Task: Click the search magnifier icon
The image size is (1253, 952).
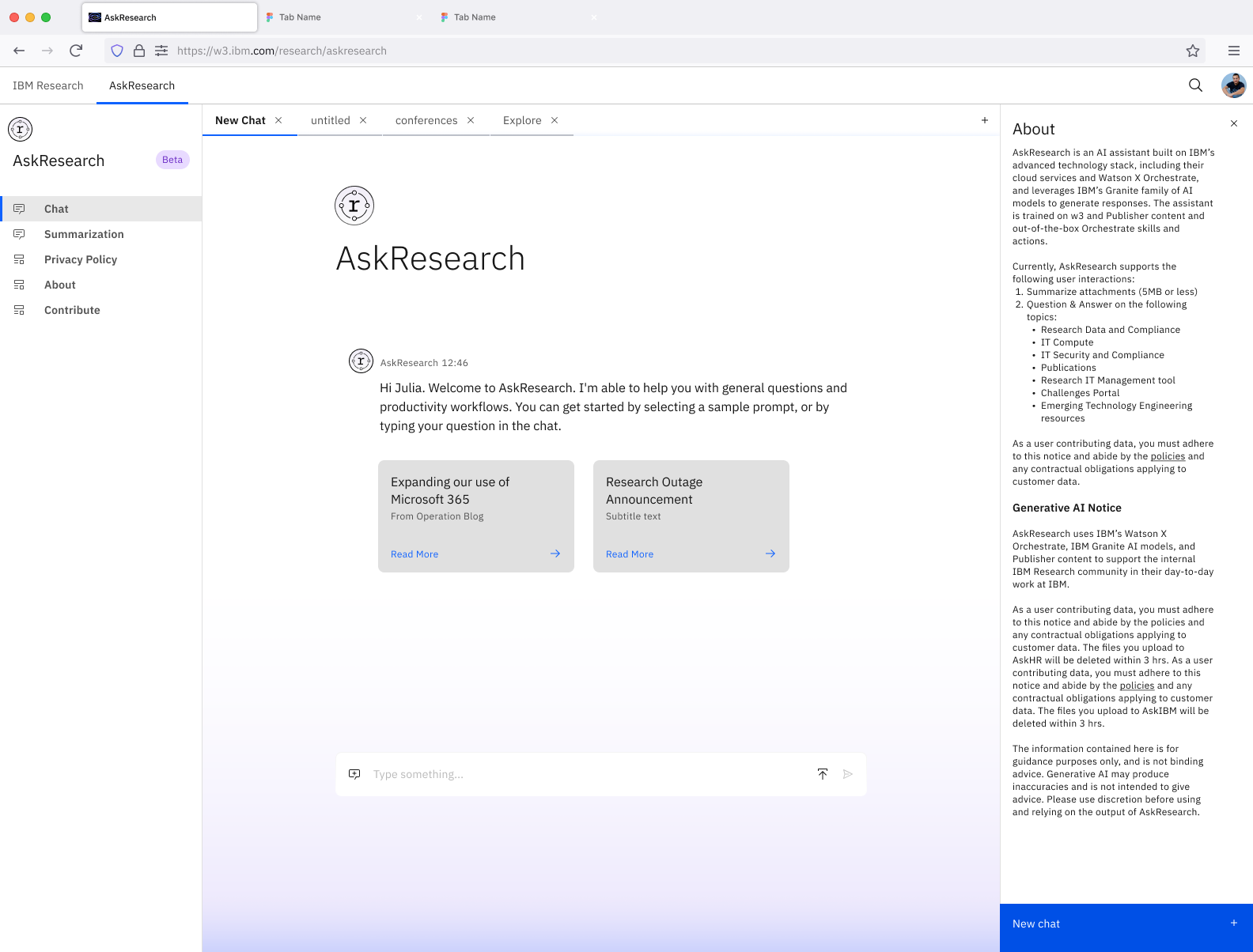Action: 1196,85
